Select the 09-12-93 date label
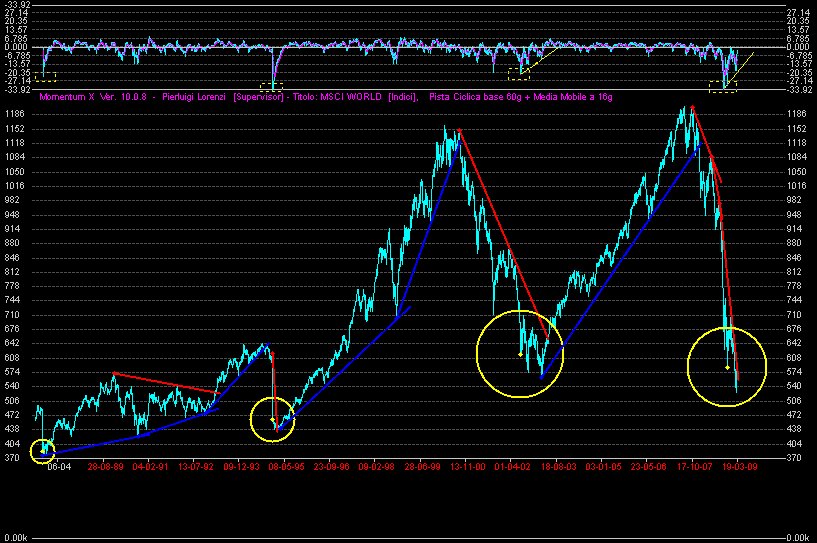The image size is (817, 543). click(241, 466)
